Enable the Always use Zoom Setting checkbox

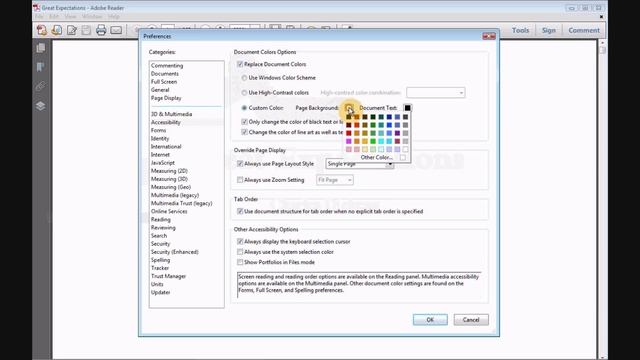pyautogui.click(x=240, y=180)
